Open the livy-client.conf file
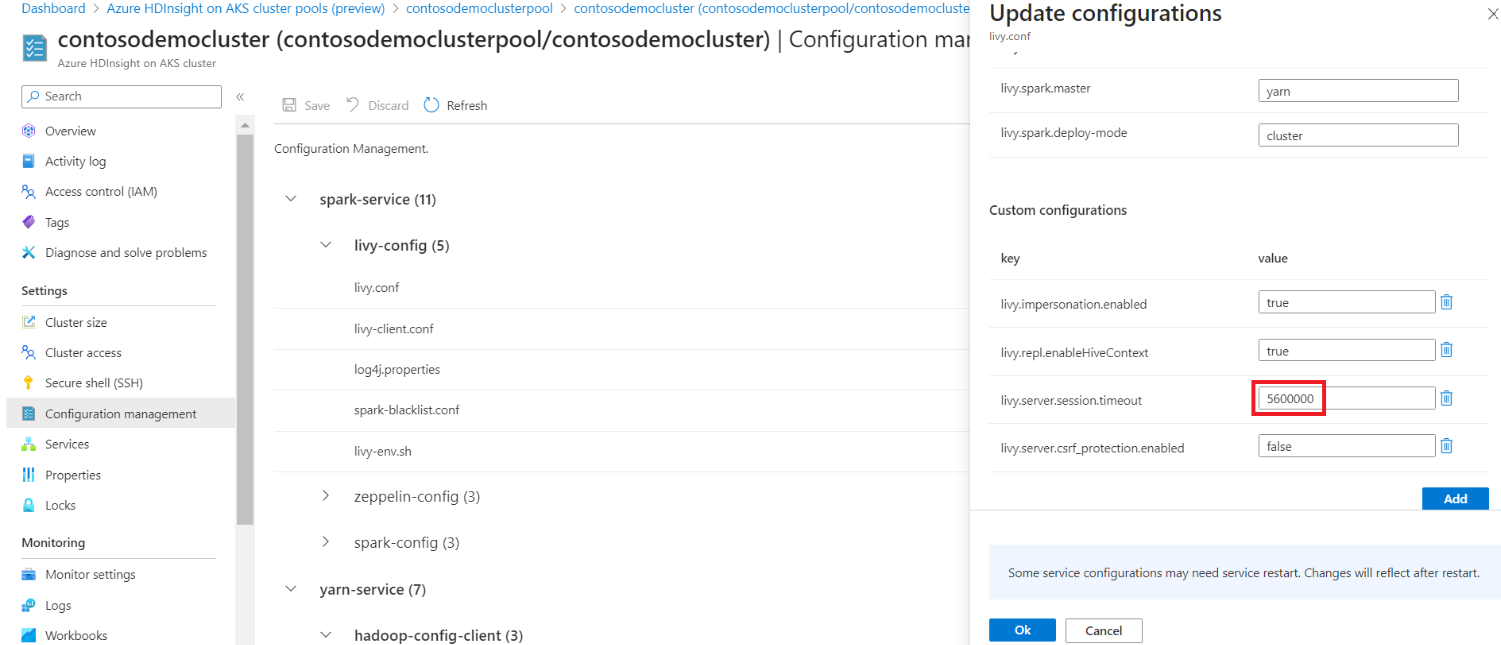This screenshot has height=645, width=1501. coord(393,329)
